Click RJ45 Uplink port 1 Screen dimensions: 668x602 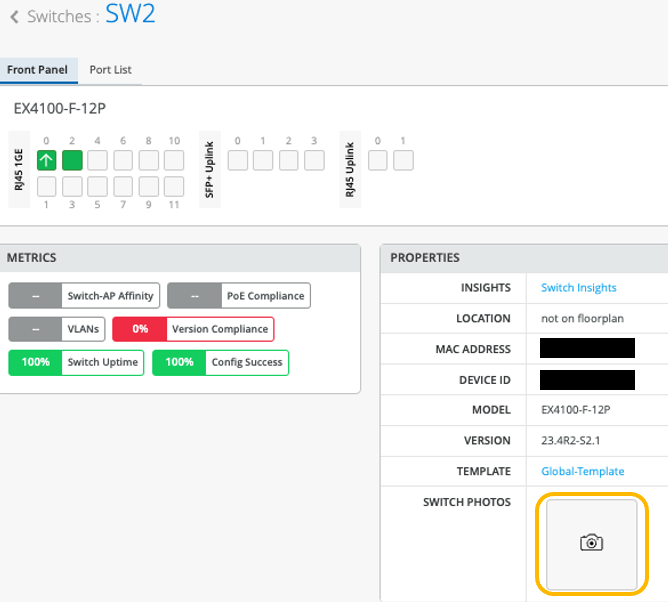click(403, 160)
